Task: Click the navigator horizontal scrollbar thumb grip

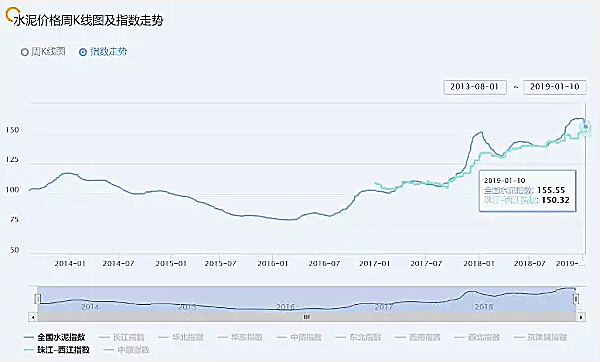Action: tap(307, 317)
